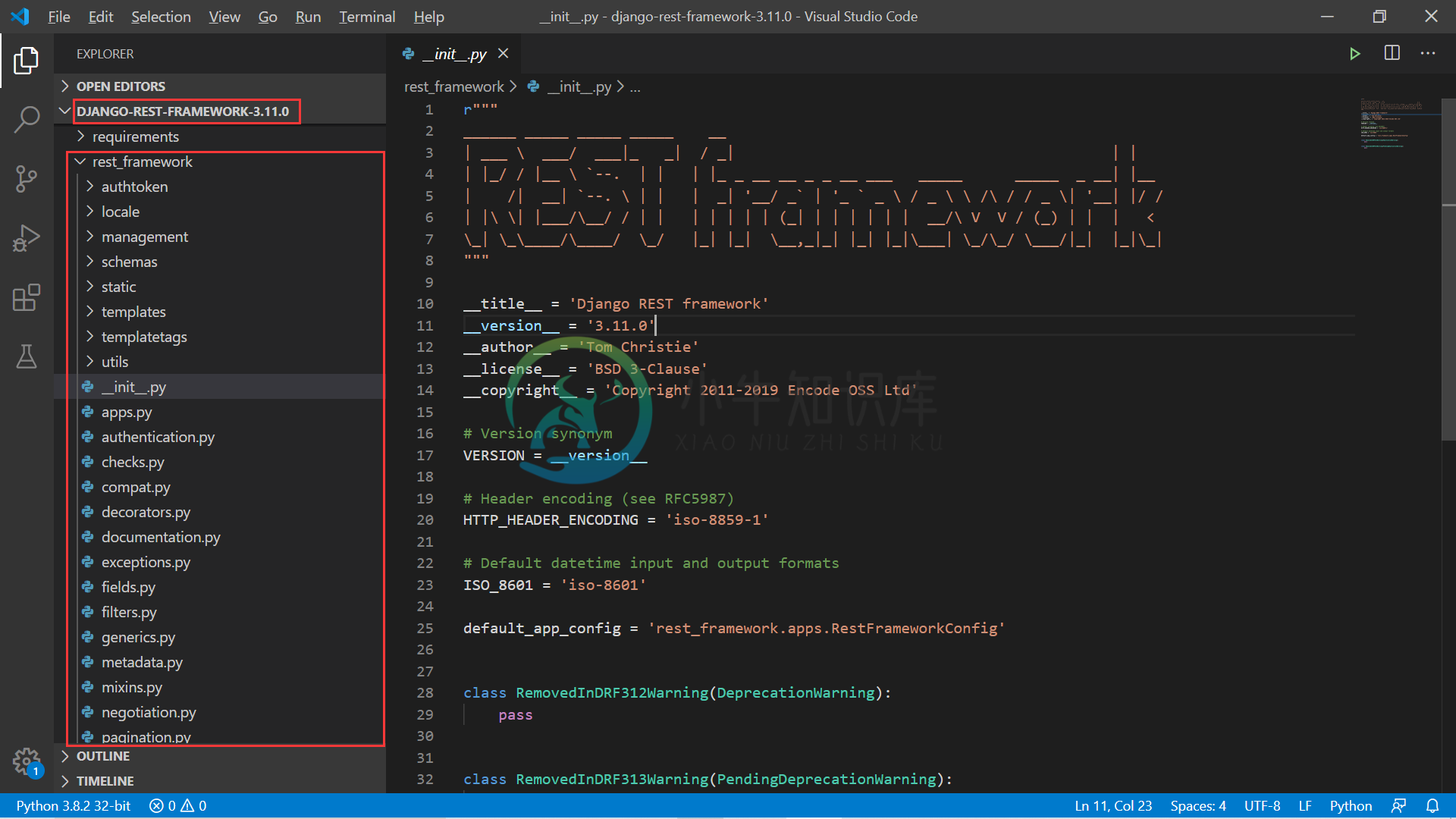Click the Split Editor icon top-right
The image size is (1456, 819).
1392,53
